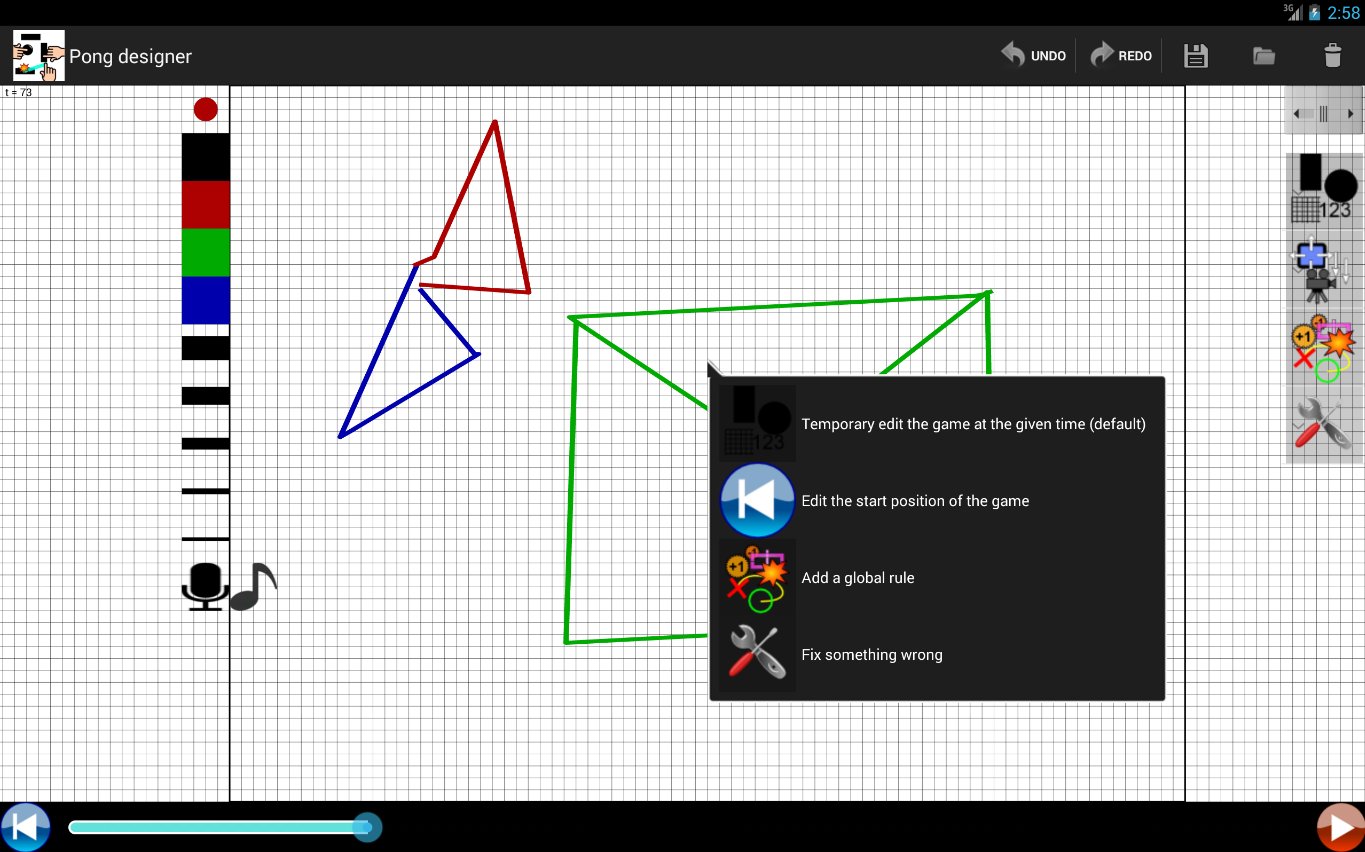Play the game with the red play button
The image size is (1365, 852).
tap(1340, 827)
